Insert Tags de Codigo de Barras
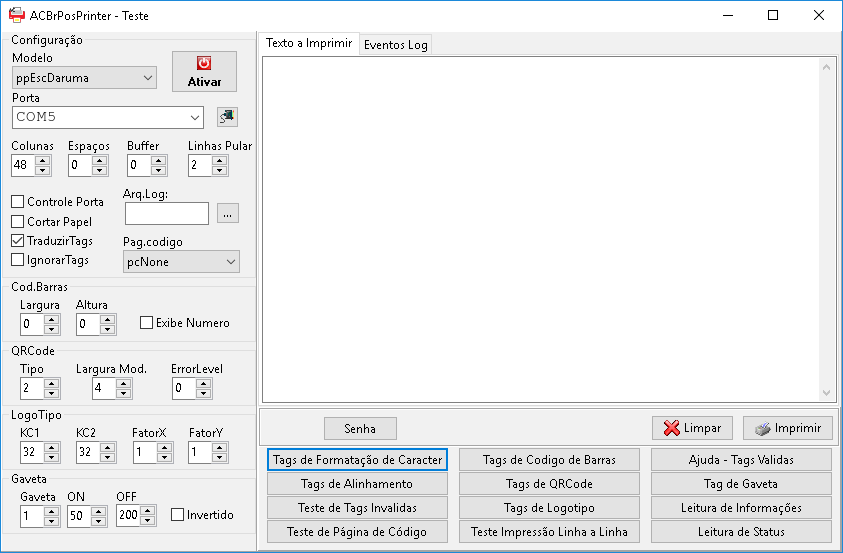 [549, 459]
